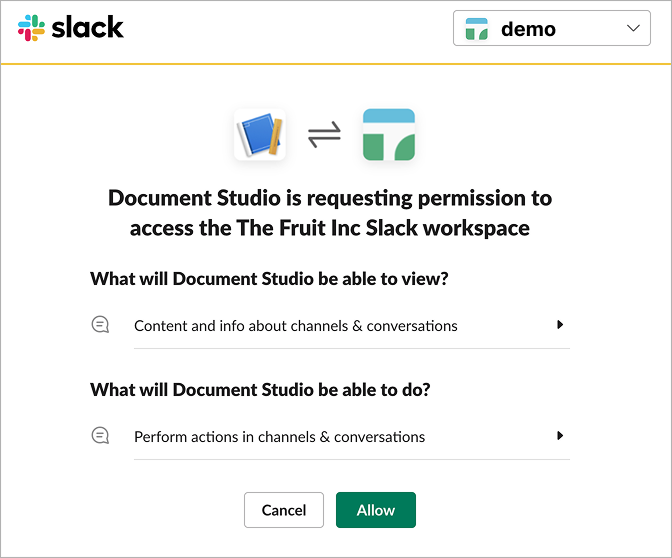The height and width of the screenshot is (558, 672).
Task: Click Content and info about channels & conversations text
Action: (296, 326)
